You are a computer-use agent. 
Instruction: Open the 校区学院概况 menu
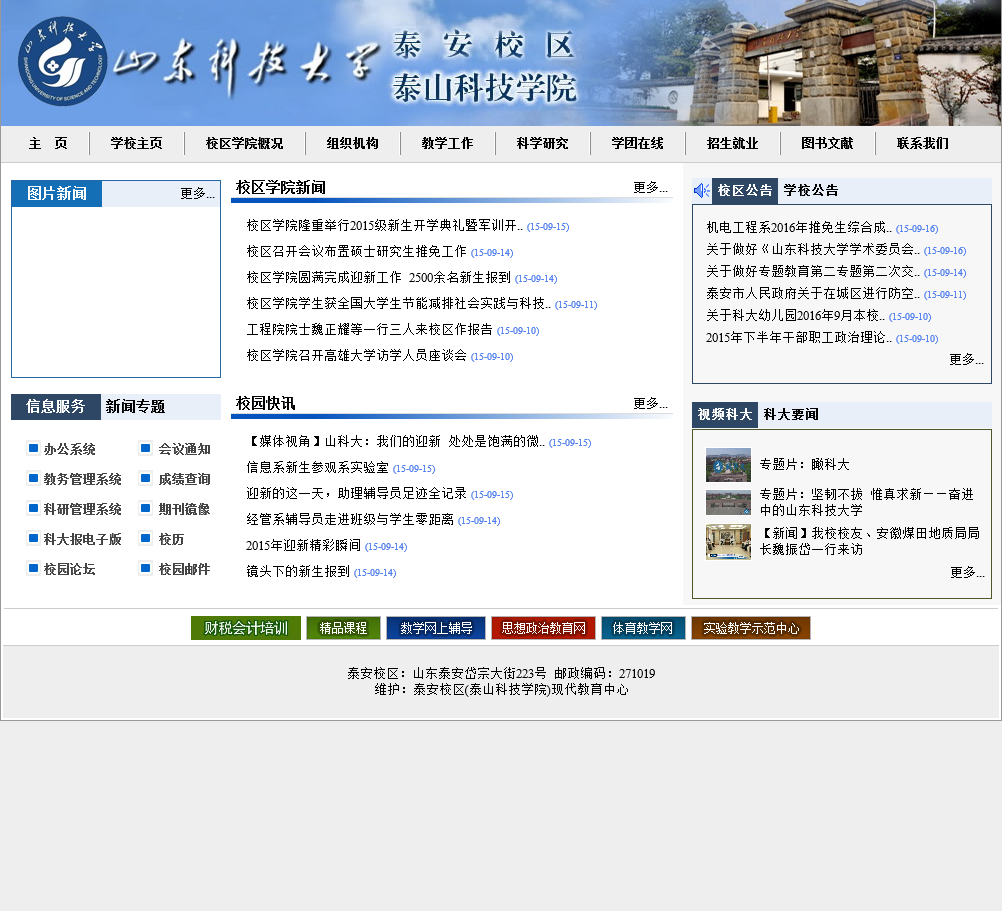(245, 144)
